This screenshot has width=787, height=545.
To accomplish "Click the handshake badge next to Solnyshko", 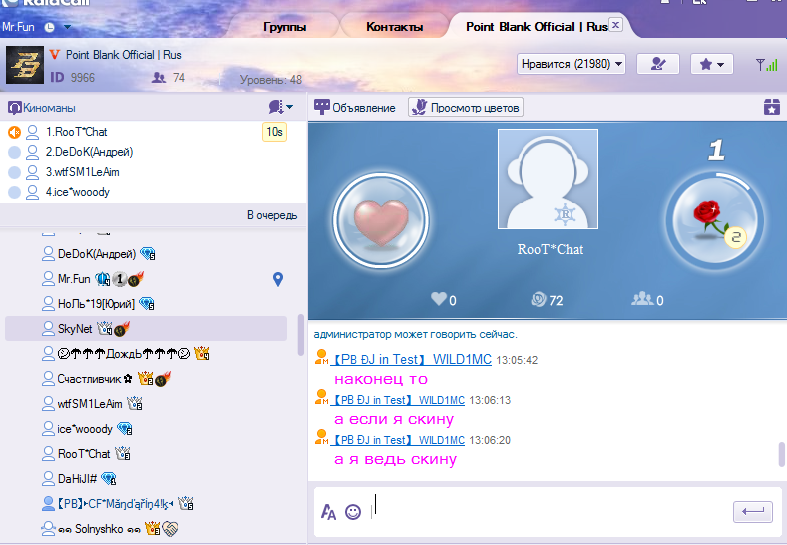I will [x=171, y=528].
